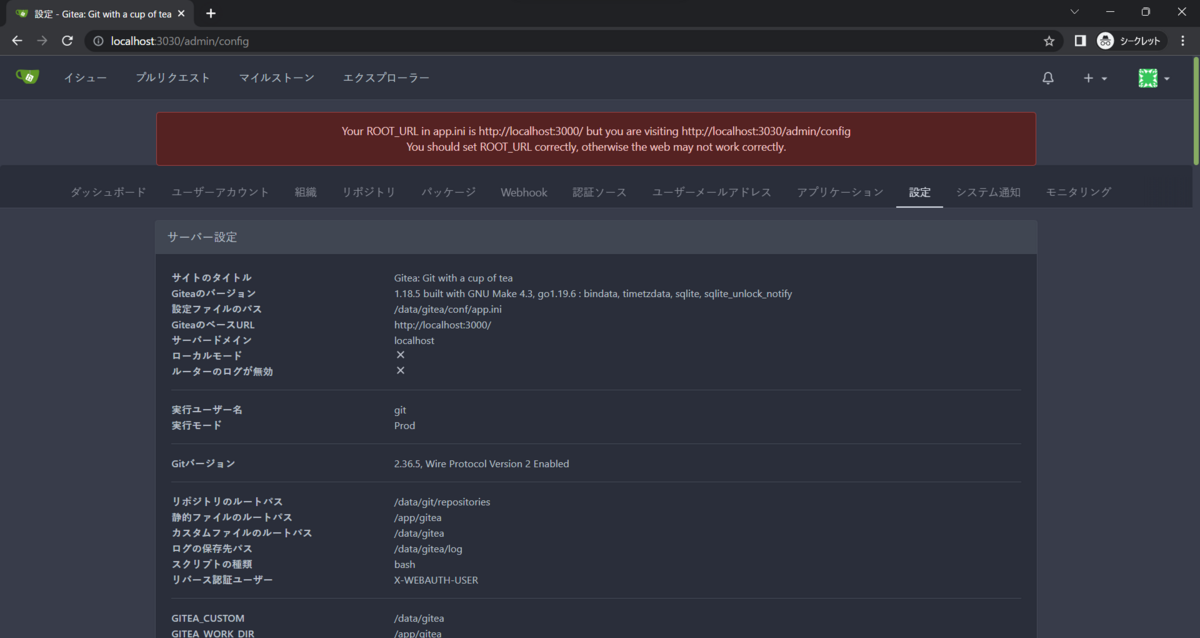1200x638 pixels.
Task: Switch to ユーザーアカウント admin tab
Action: pyautogui.click(x=220, y=192)
